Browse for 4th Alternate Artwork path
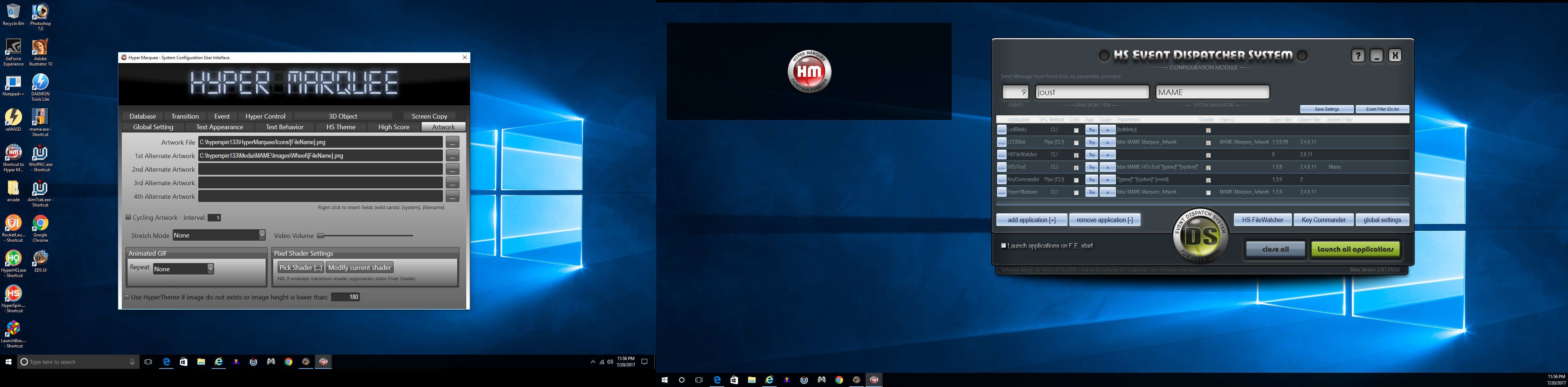This screenshot has height=387, width=1568. (x=452, y=197)
